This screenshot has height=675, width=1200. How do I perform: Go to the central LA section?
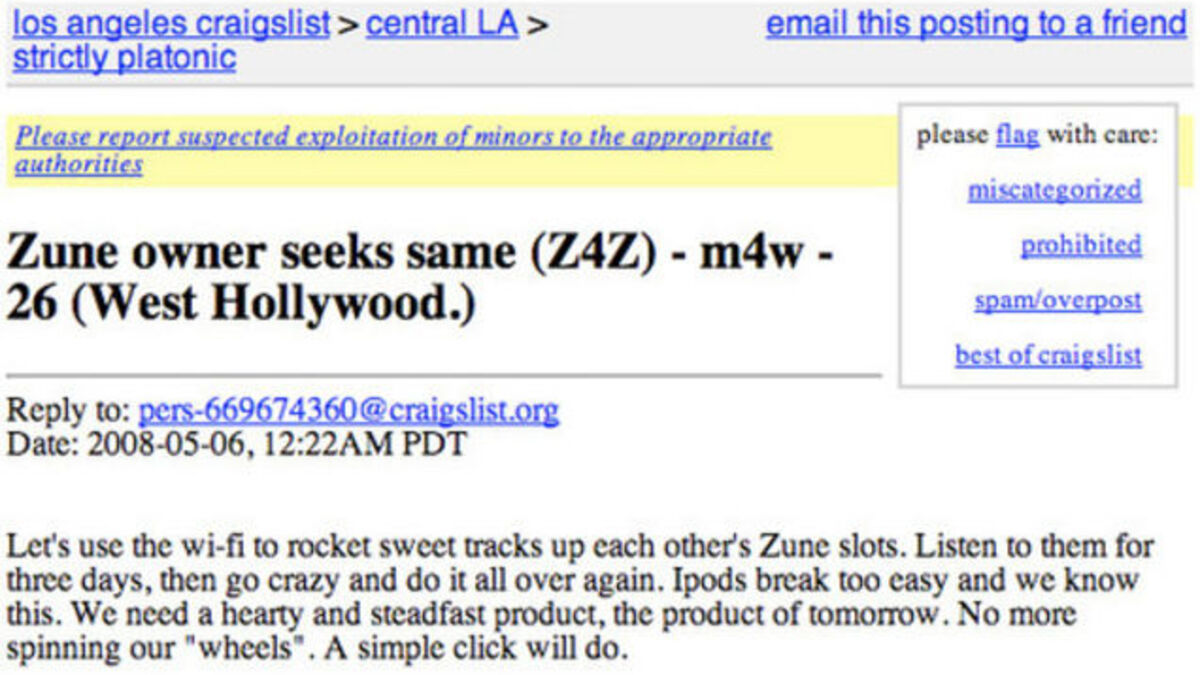[x=442, y=24]
